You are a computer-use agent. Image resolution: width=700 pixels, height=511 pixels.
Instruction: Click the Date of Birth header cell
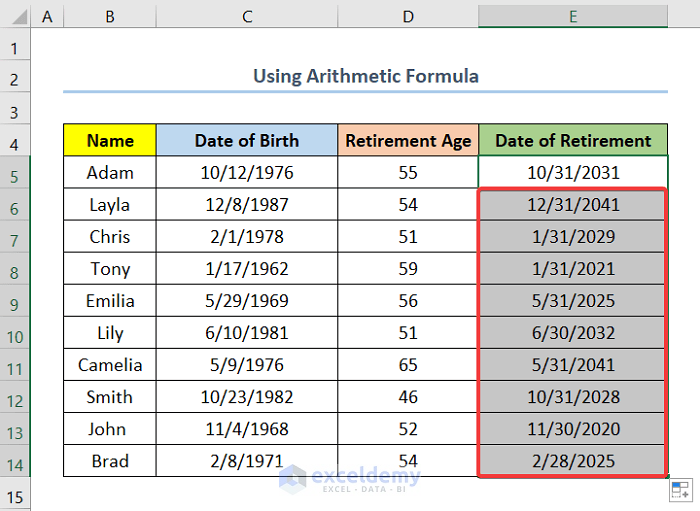pyautogui.click(x=247, y=141)
